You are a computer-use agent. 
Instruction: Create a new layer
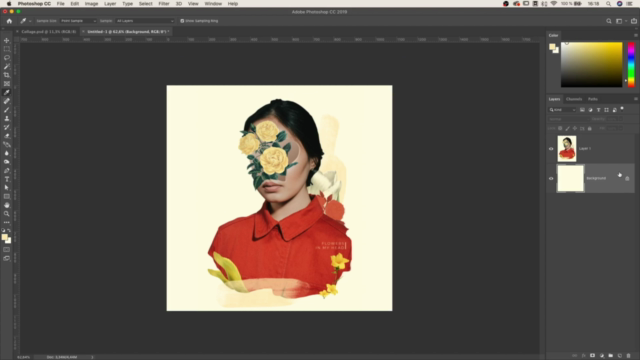click(x=620, y=356)
